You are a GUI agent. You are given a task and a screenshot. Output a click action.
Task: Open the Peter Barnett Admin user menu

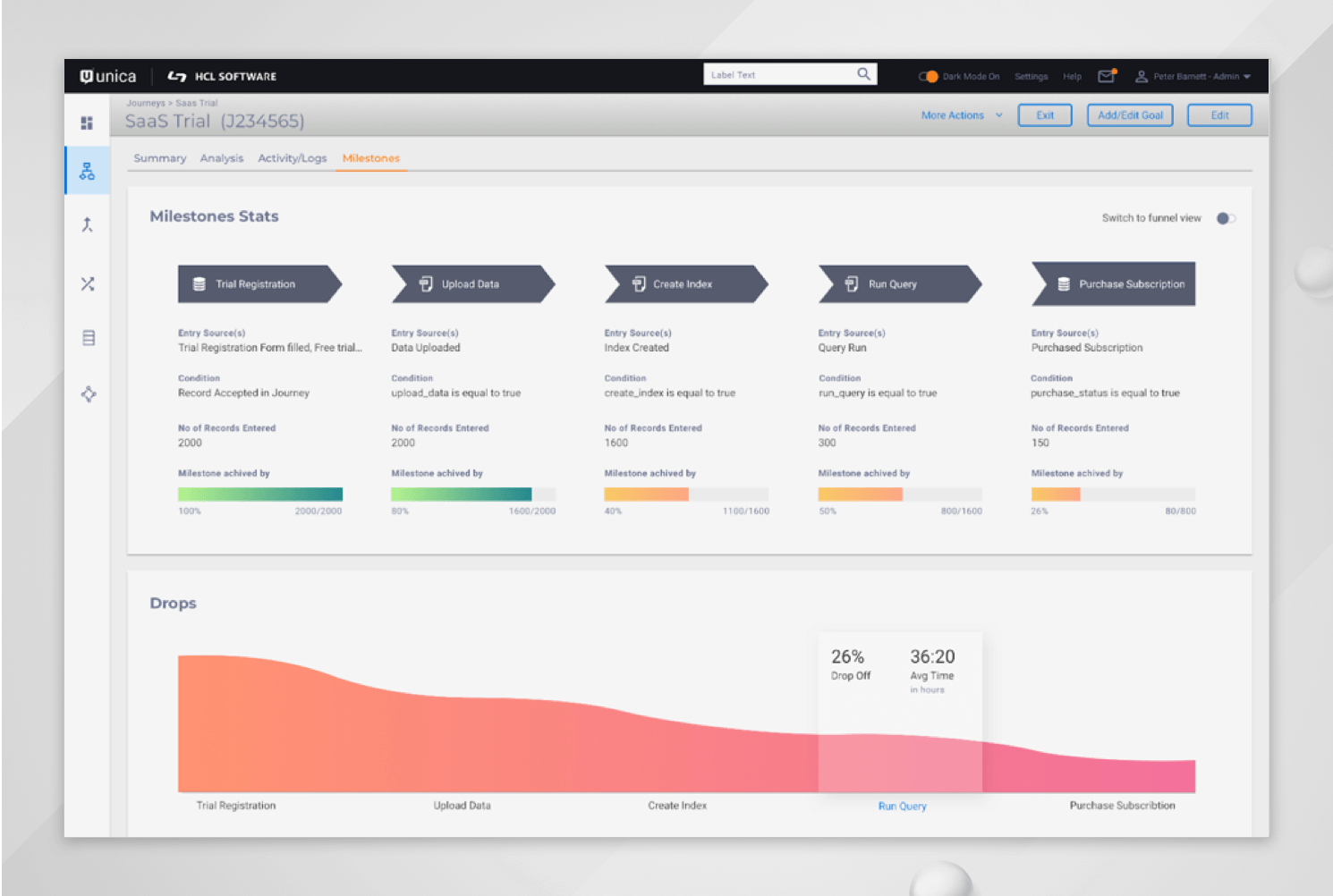(1193, 76)
